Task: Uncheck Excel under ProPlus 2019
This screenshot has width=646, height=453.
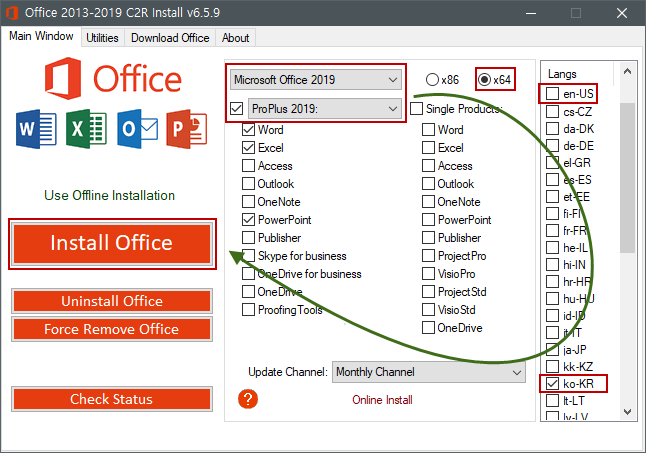Action: 248,148
